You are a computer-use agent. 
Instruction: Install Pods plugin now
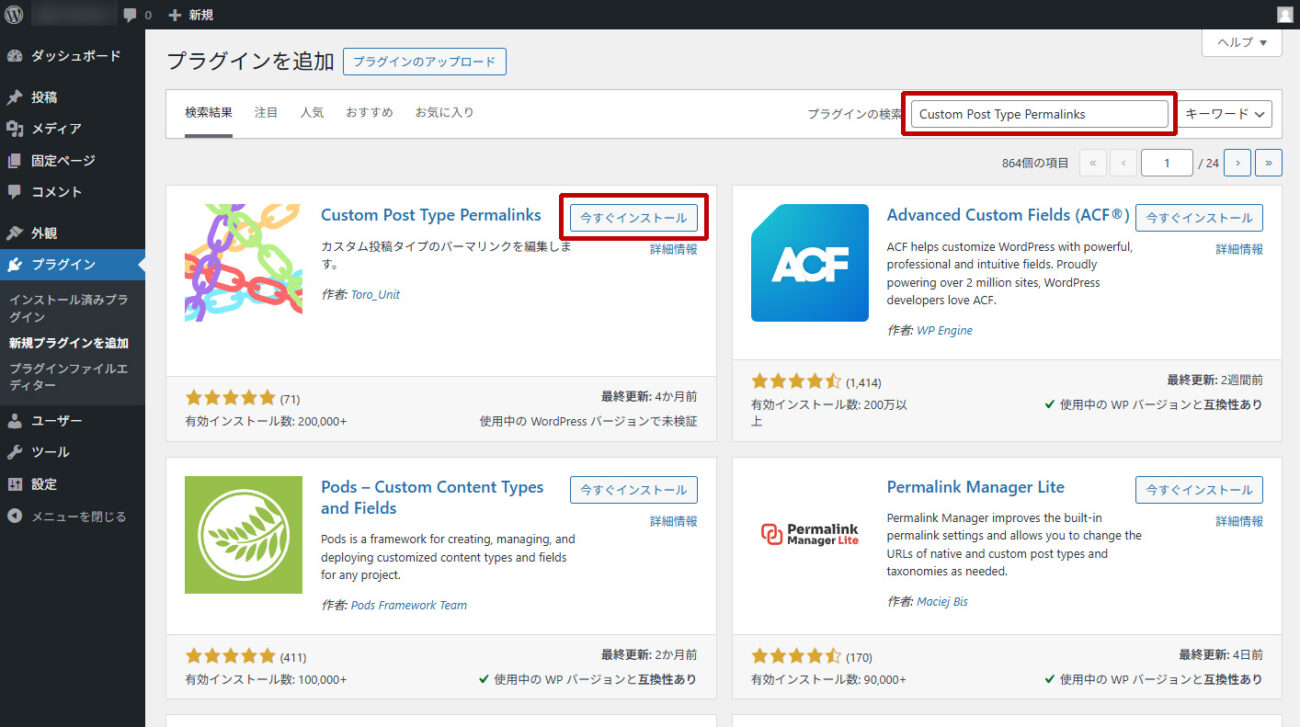point(634,490)
